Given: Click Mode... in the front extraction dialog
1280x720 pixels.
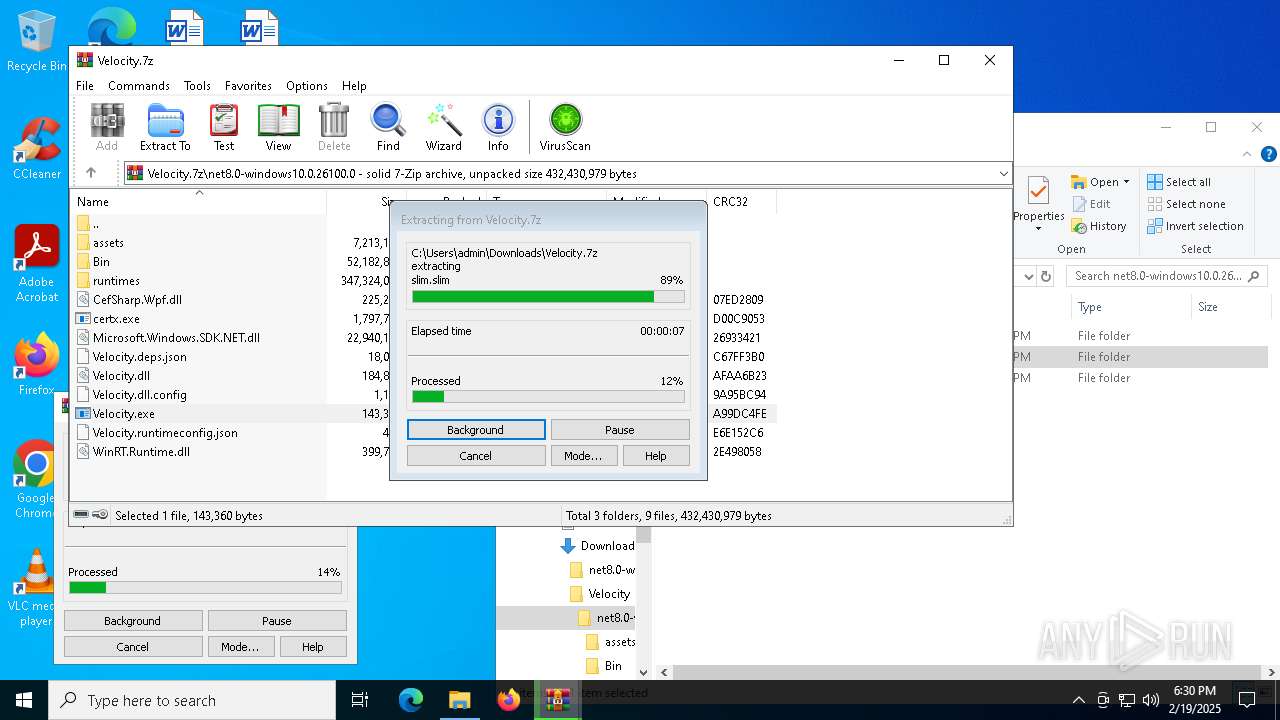Looking at the screenshot, I should [583, 455].
